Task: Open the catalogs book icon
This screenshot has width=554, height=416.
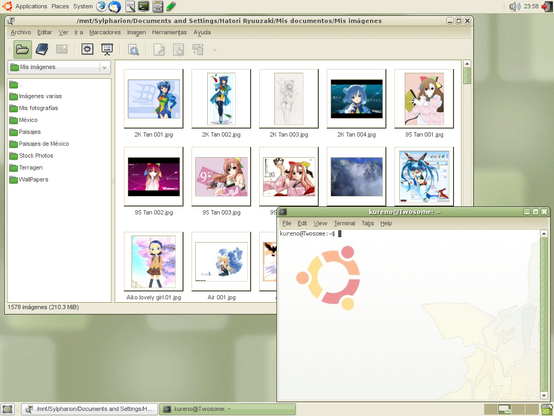Action: coord(42,49)
